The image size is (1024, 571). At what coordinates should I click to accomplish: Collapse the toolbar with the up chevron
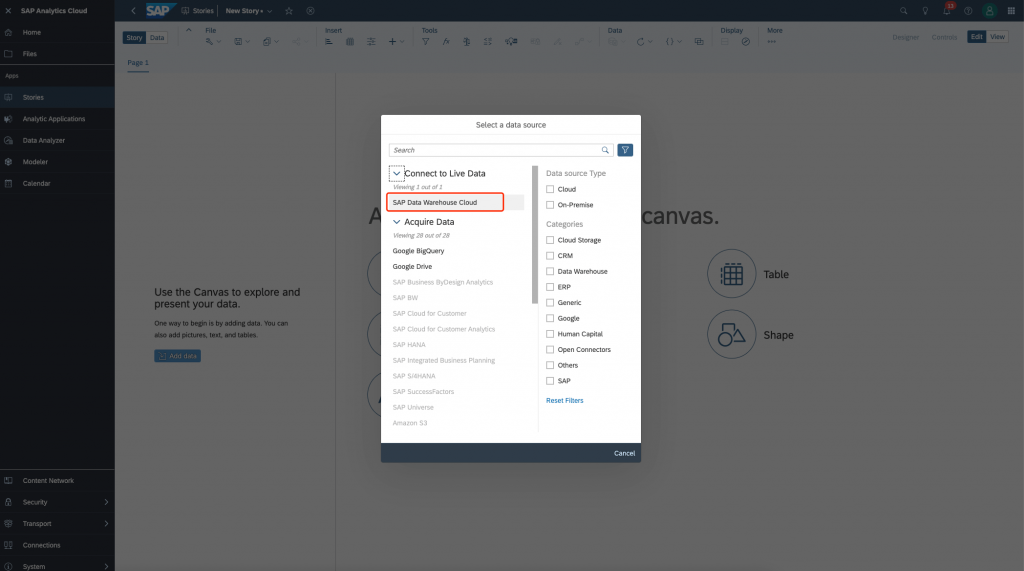point(189,30)
